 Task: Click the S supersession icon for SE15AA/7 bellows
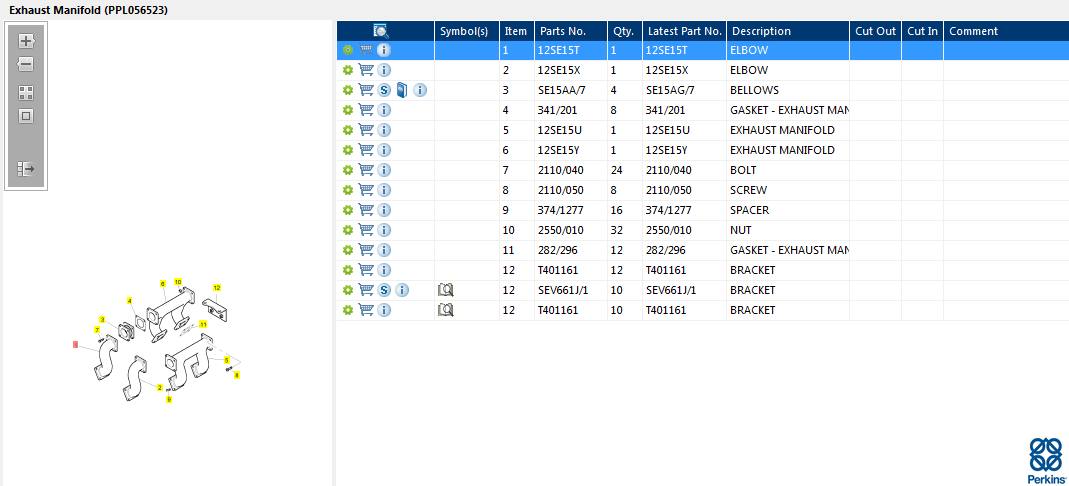pyautogui.click(x=384, y=90)
